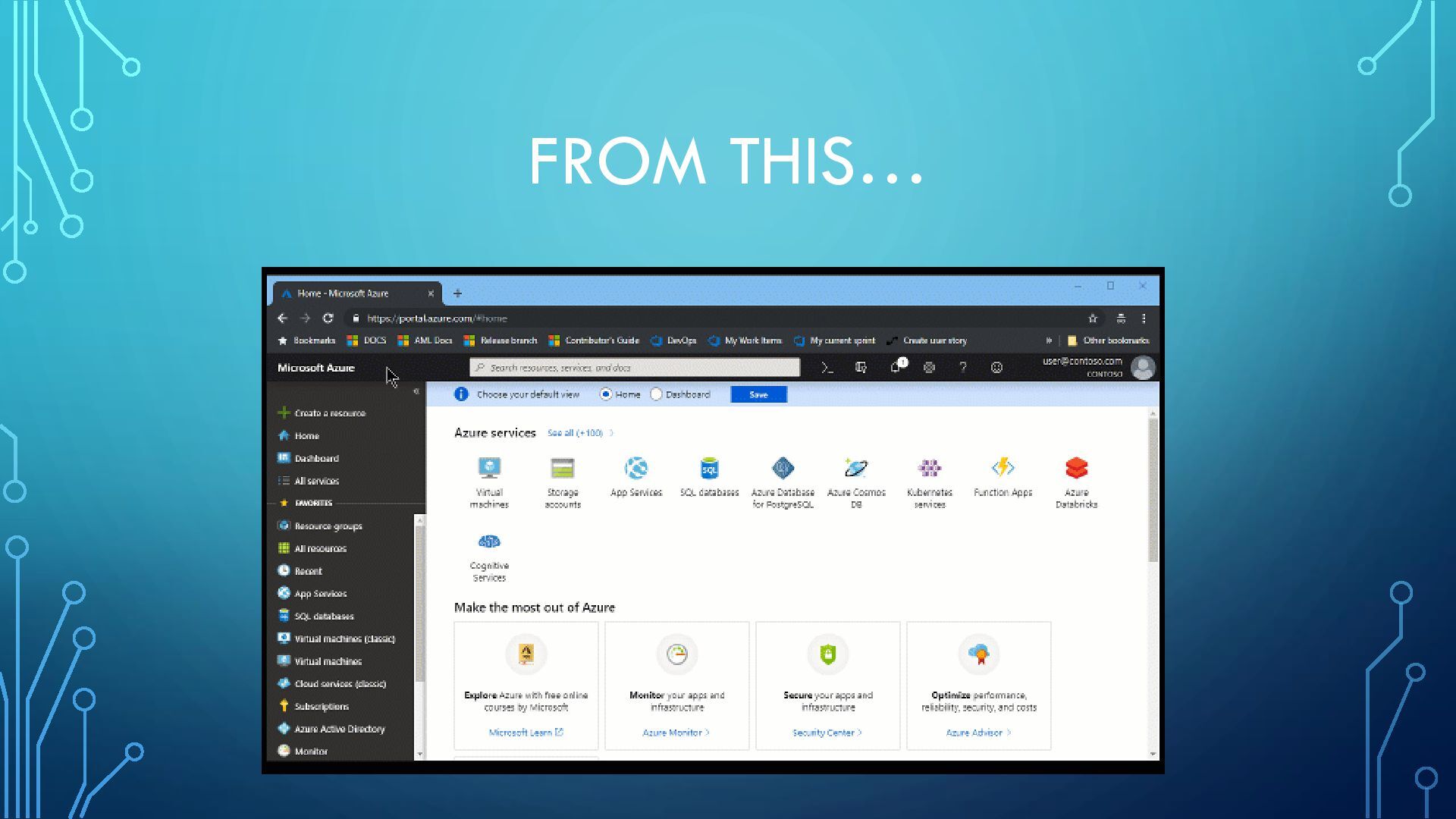Collapse the left sidebar menu chevron

[416, 391]
